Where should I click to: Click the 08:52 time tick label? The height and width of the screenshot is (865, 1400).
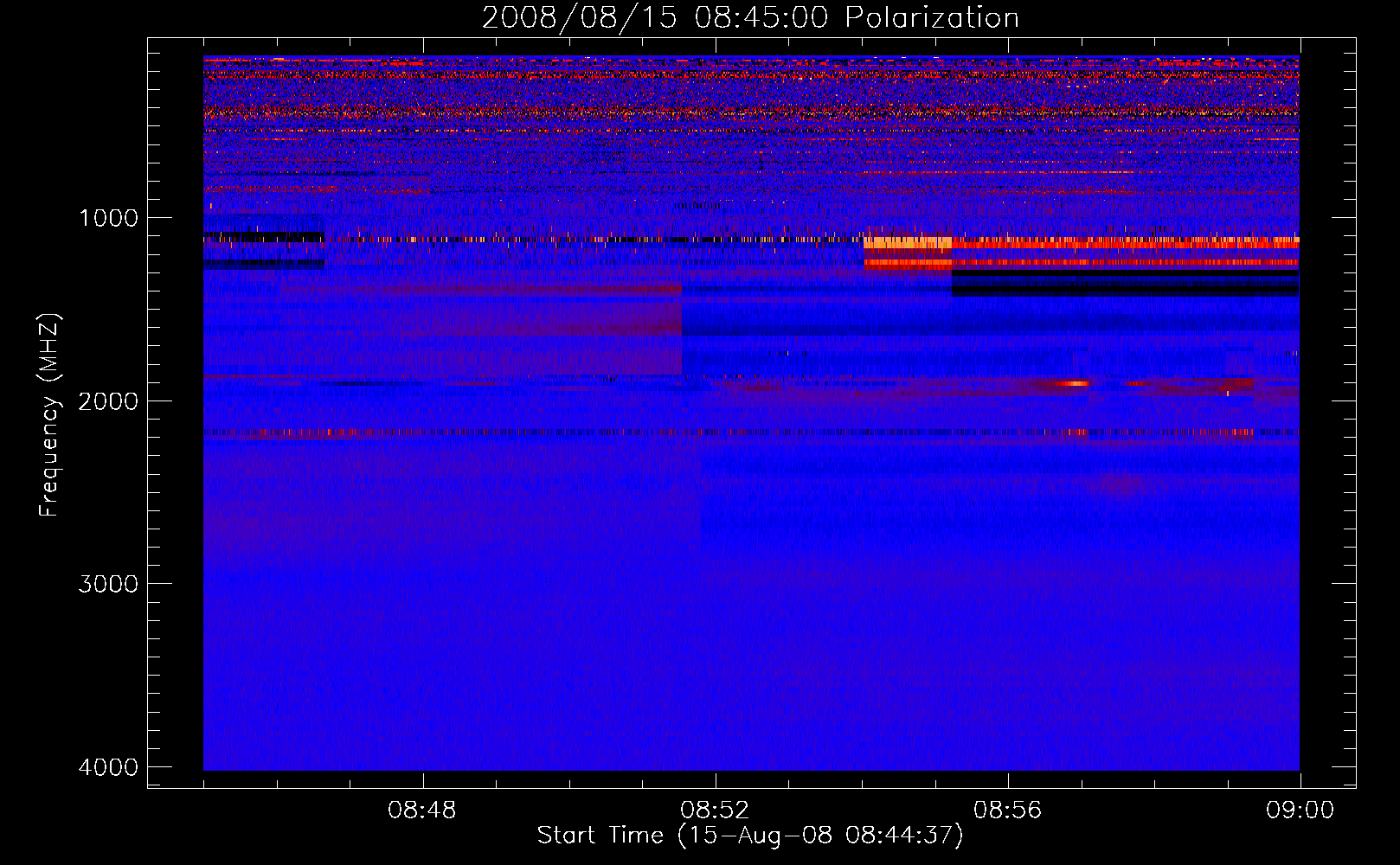[x=715, y=811]
